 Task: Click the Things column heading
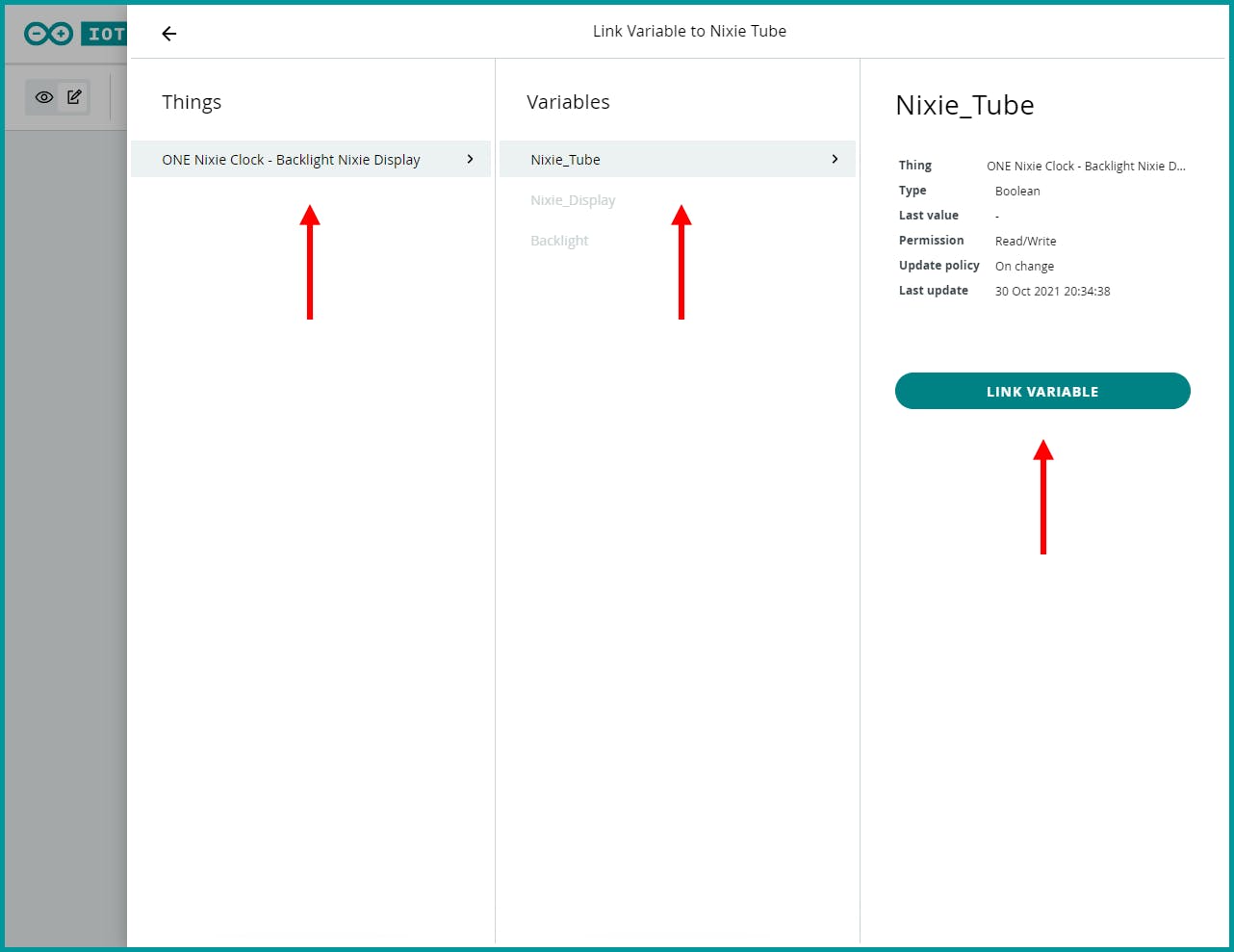192,102
